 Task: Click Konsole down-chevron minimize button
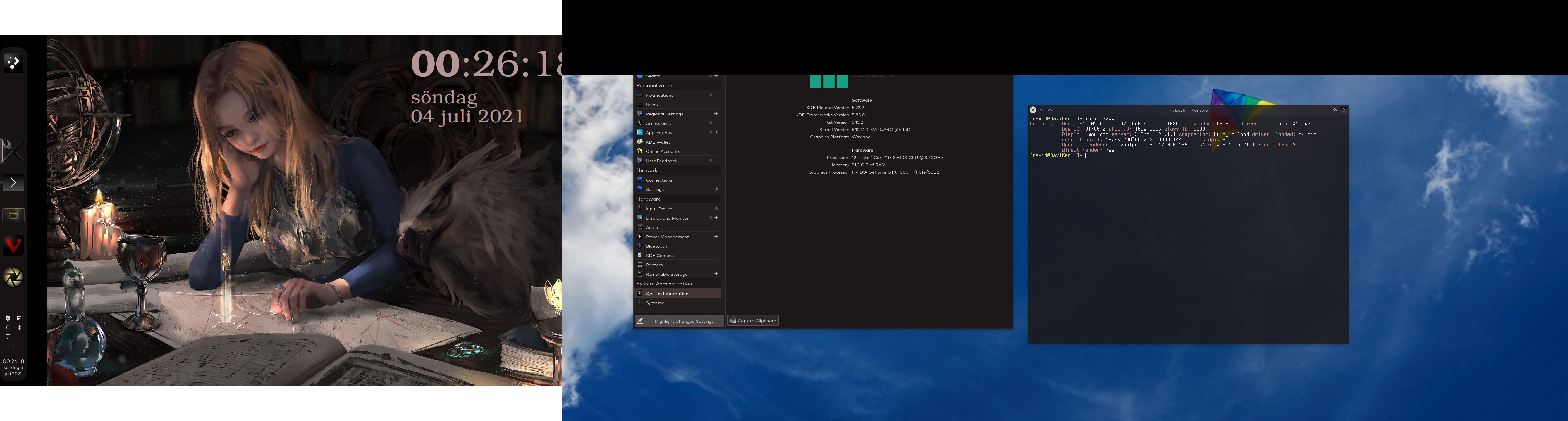[x=1041, y=110]
